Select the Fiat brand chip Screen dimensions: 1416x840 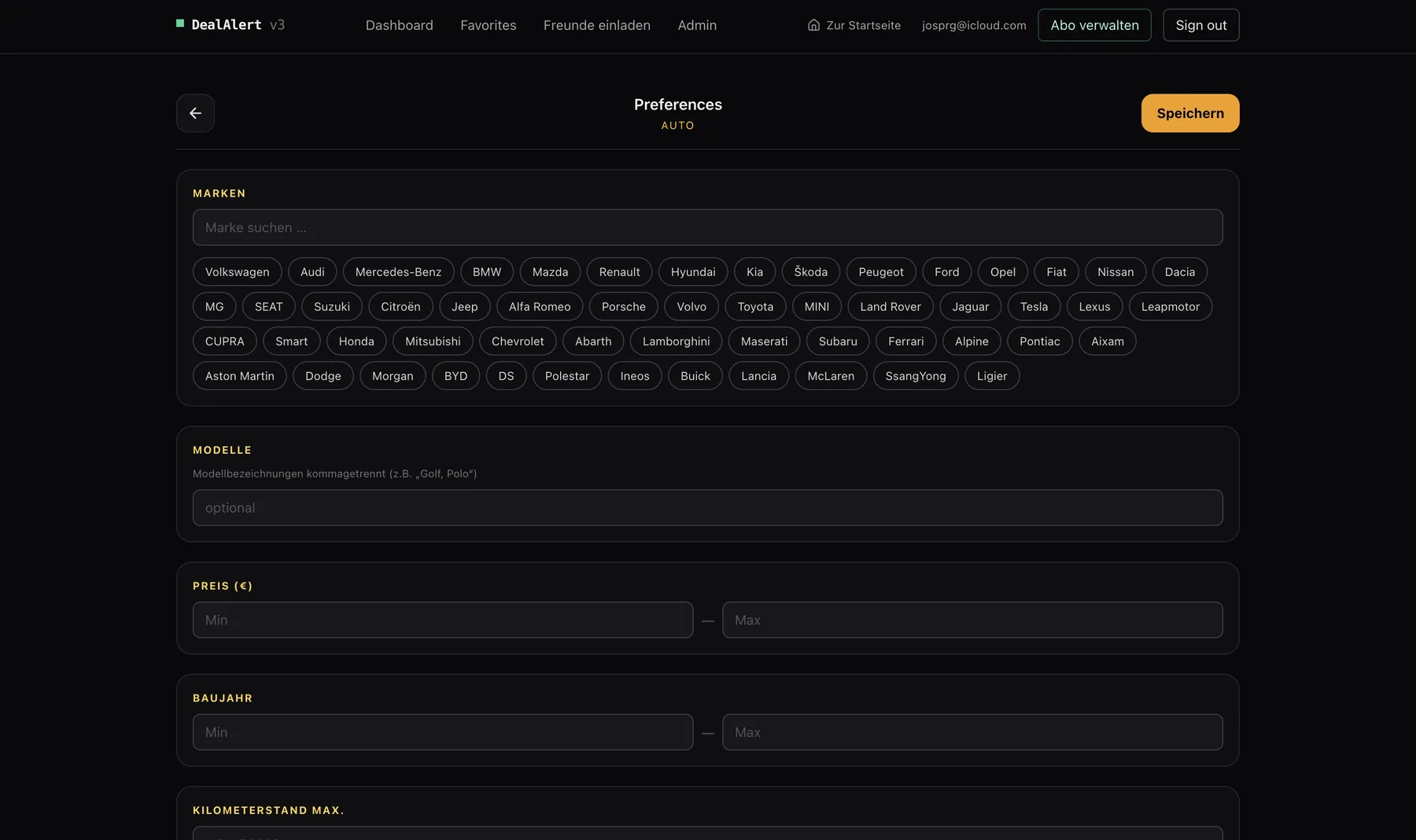pyautogui.click(x=1056, y=272)
